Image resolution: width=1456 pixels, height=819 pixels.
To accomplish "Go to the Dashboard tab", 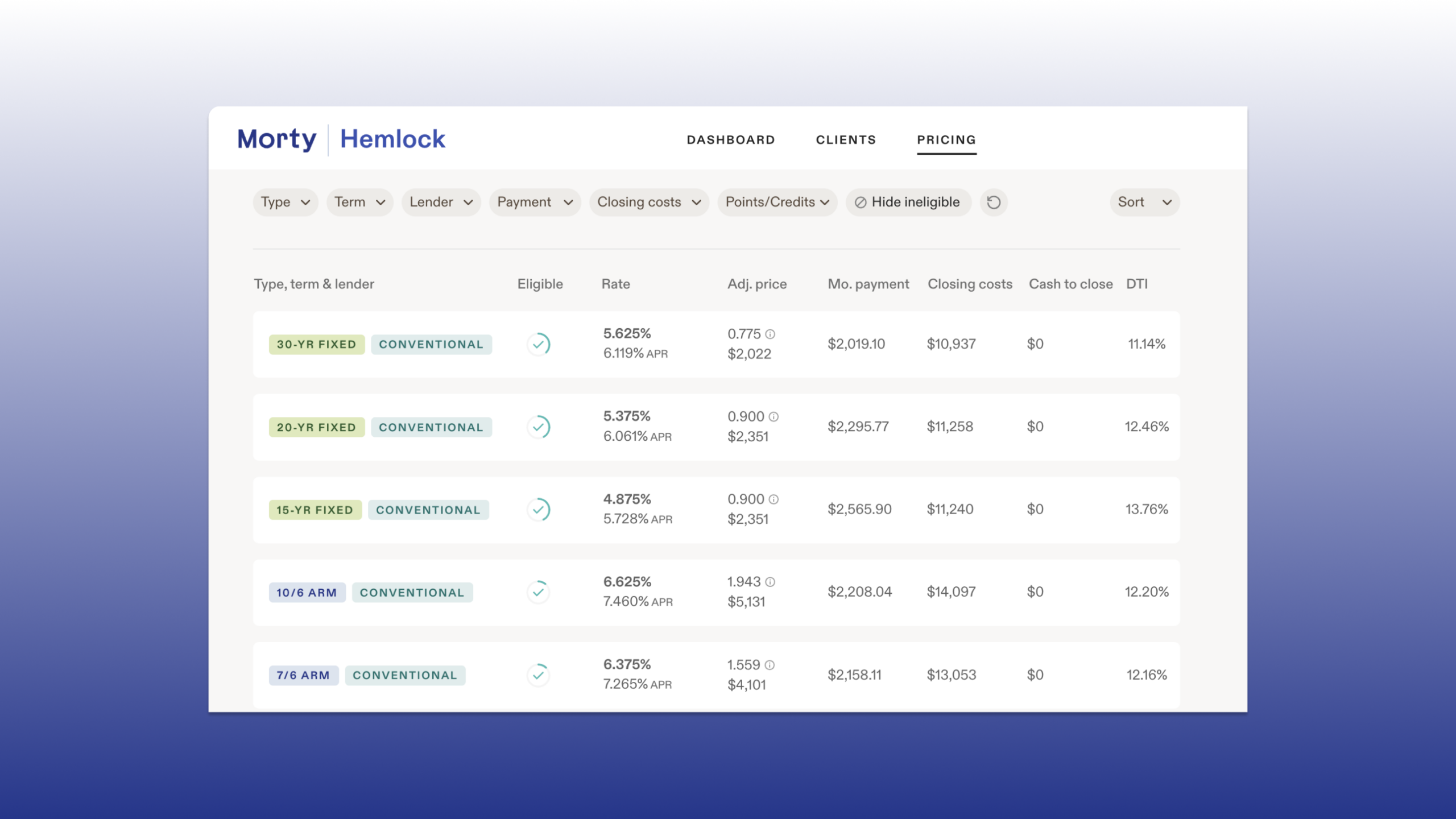I will (x=731, y=140).
